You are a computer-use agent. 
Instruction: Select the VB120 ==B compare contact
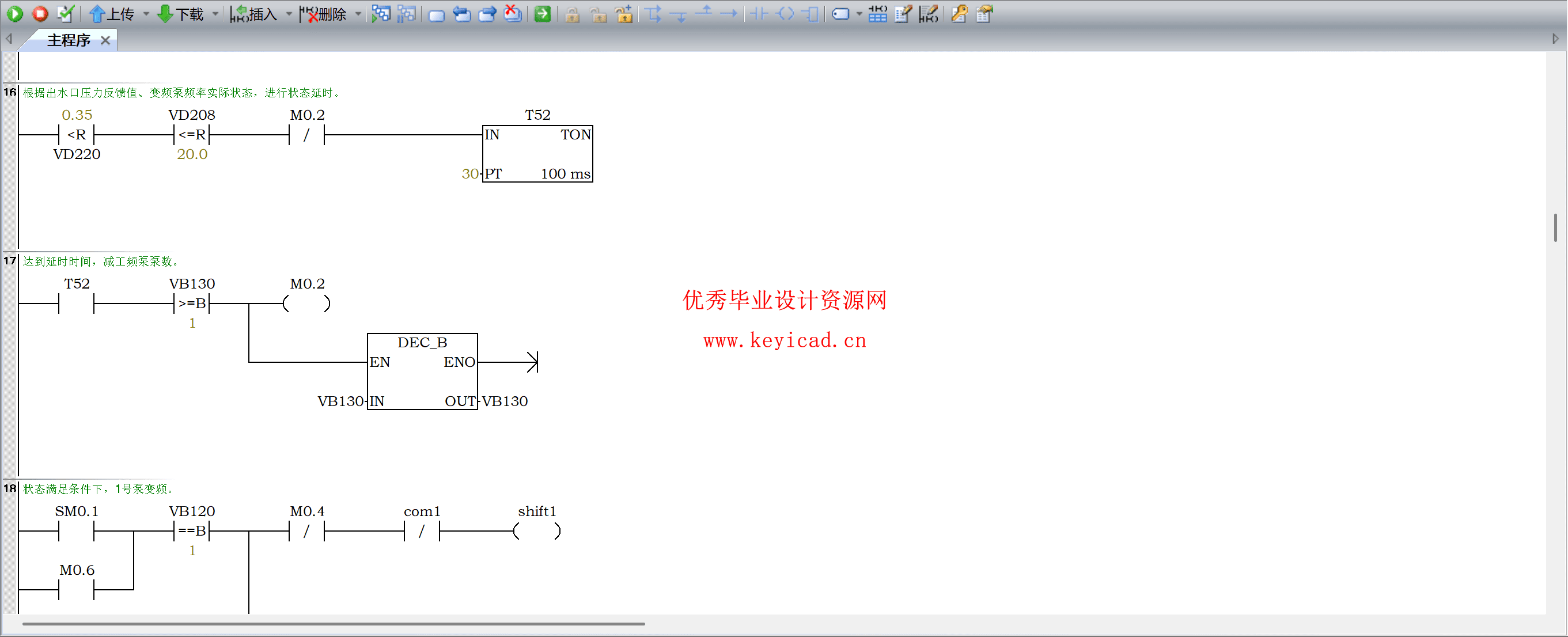[x=192, y=530]
